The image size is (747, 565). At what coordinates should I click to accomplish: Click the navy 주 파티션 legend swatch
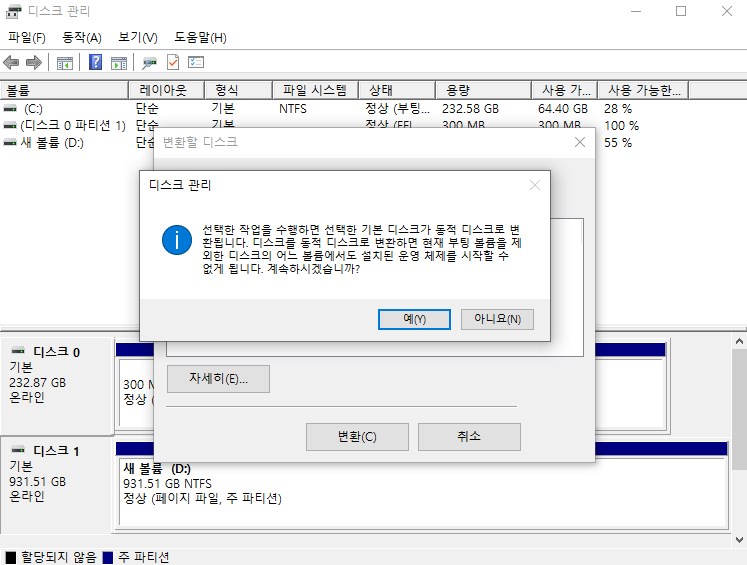[108, 557]
